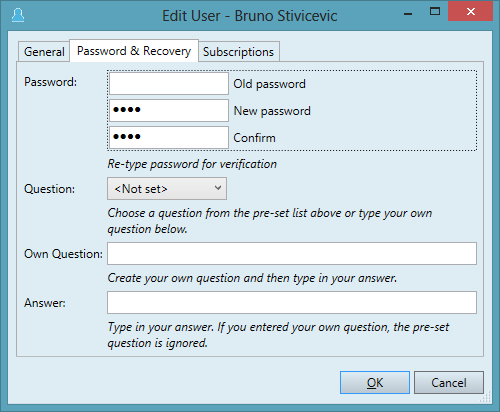The image size is (500, 412).
Task: Click the Re-type password verification hint
Action: (x=192, y=164)
